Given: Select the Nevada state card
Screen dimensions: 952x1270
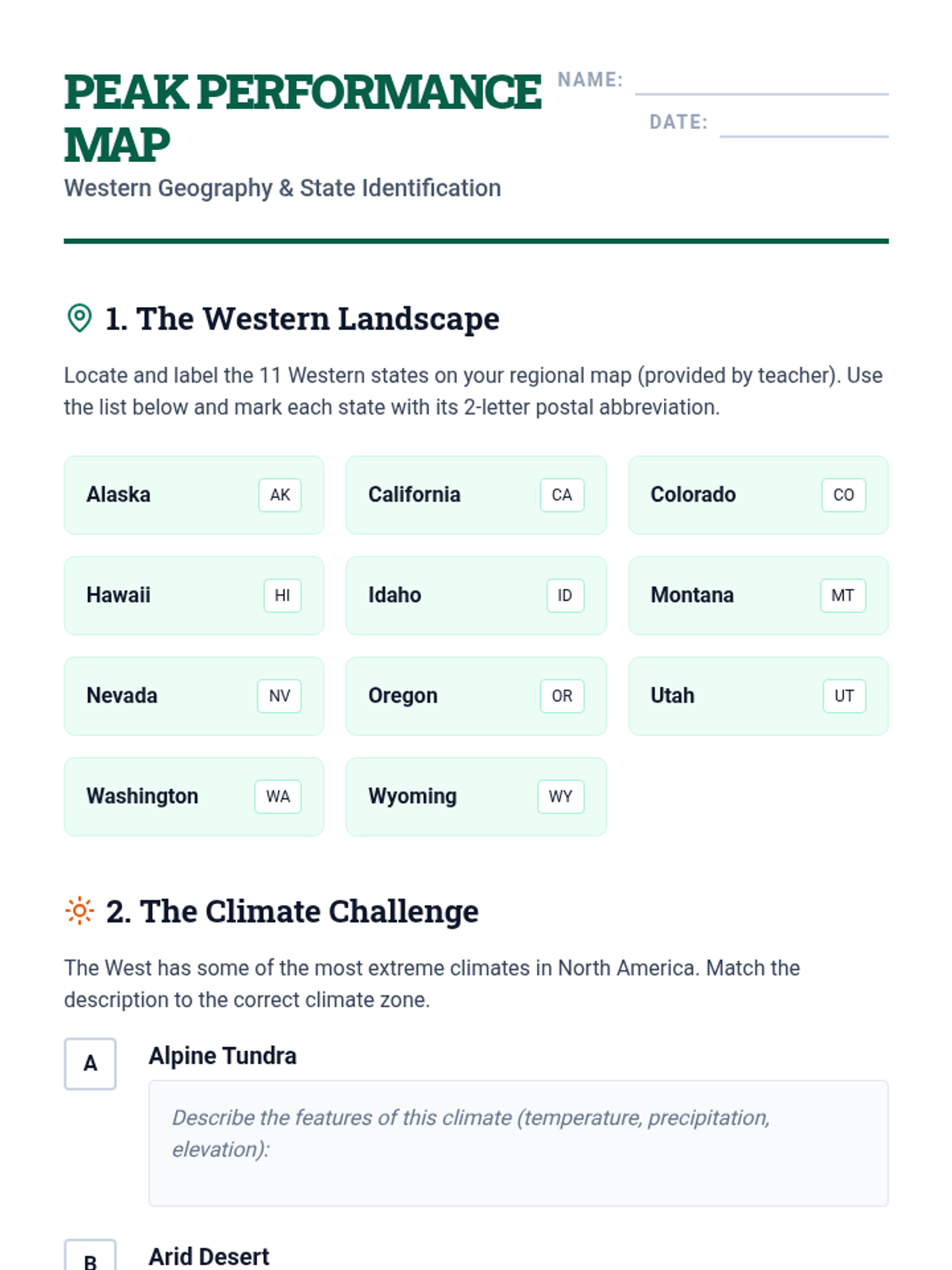Looking at the screenshot, I should coord(194,696).
